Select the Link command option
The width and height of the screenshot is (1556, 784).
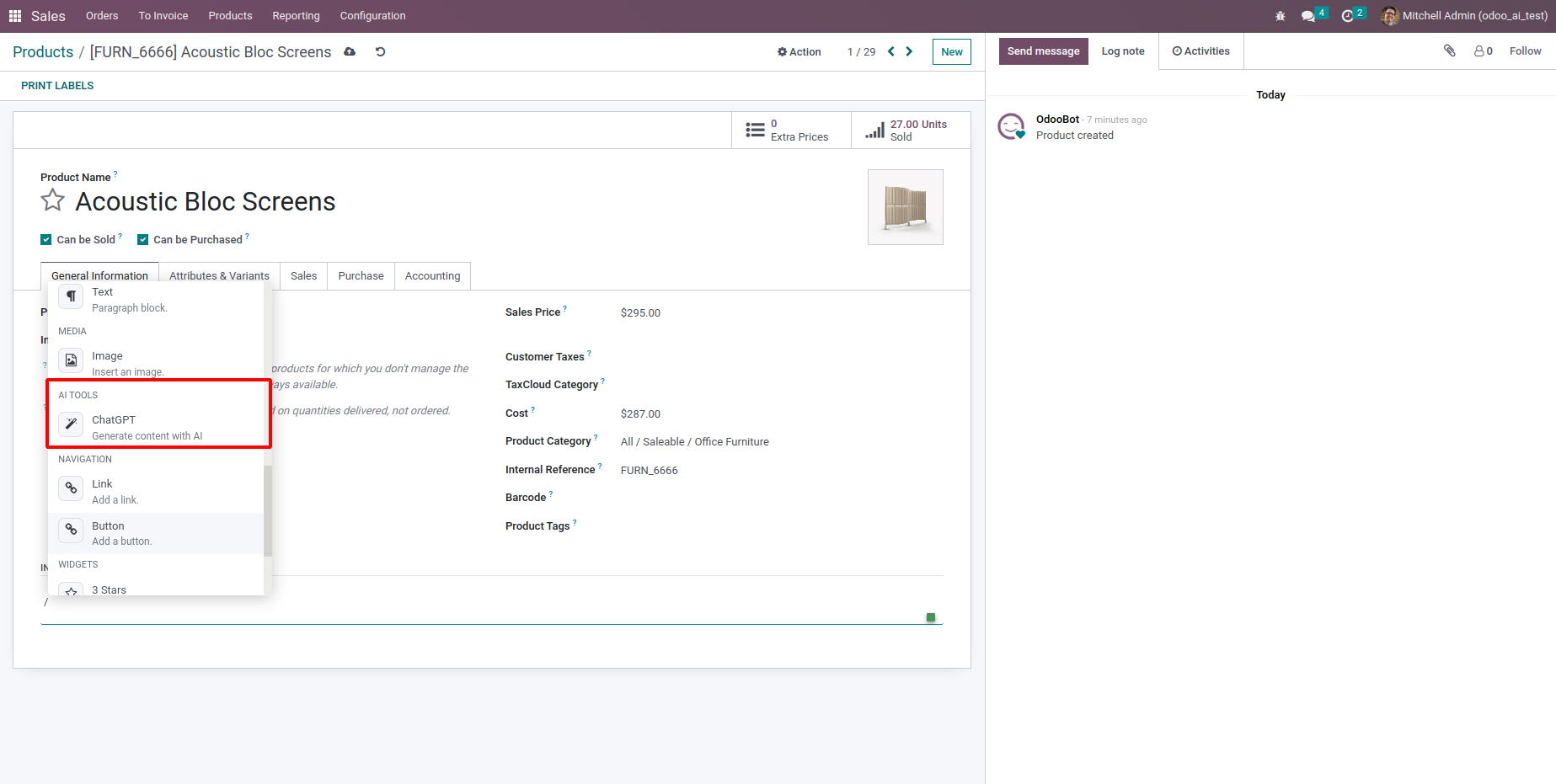[x=156, y=491]
